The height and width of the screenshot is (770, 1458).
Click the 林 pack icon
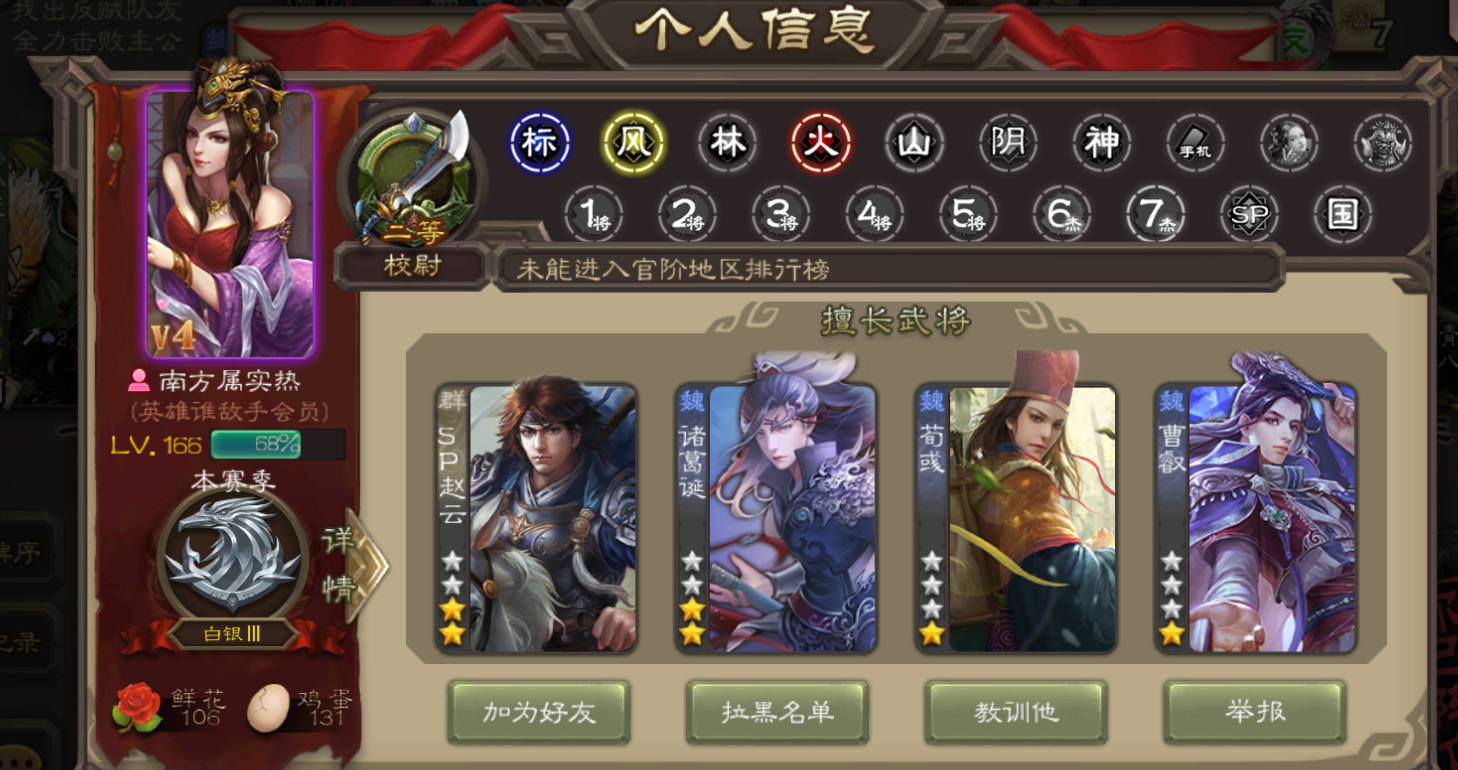[x=727, y=143]
